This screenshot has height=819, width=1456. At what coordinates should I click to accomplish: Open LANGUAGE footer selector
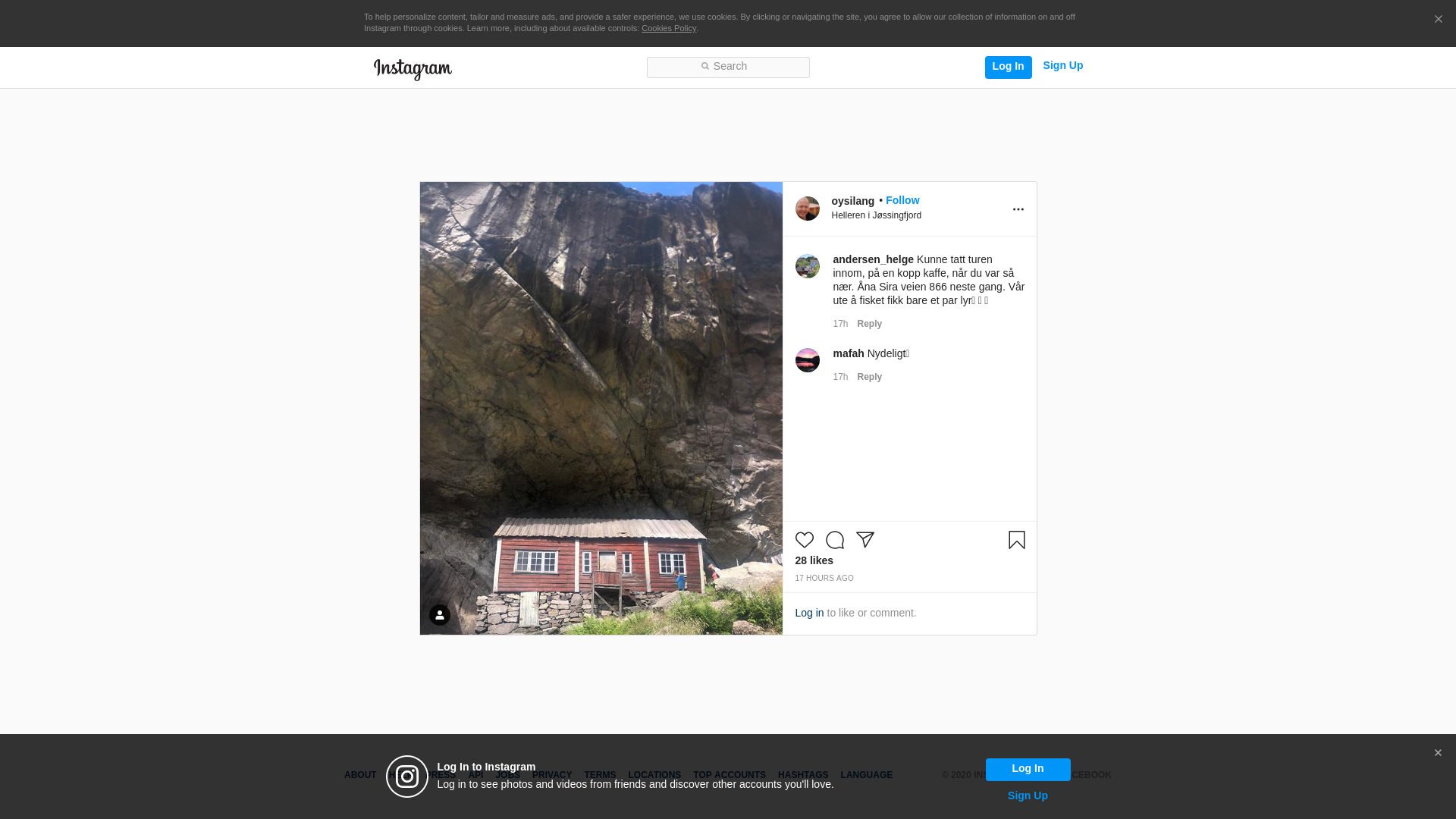(x=866, y=775)
